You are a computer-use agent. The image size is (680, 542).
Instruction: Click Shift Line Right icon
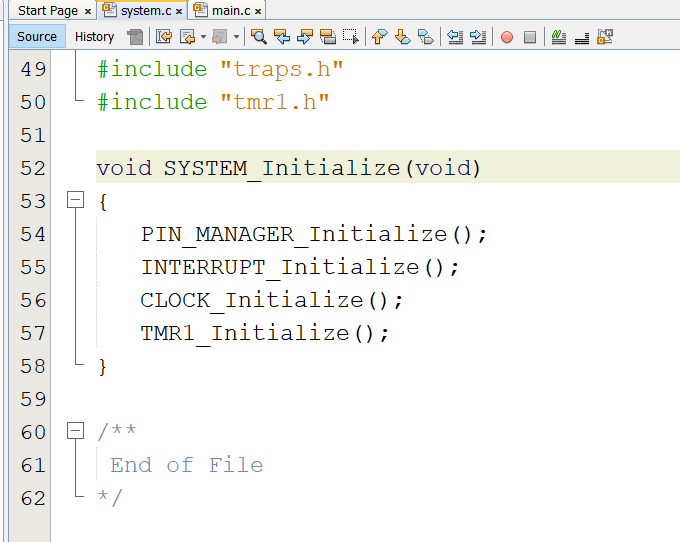click(478, 37)
